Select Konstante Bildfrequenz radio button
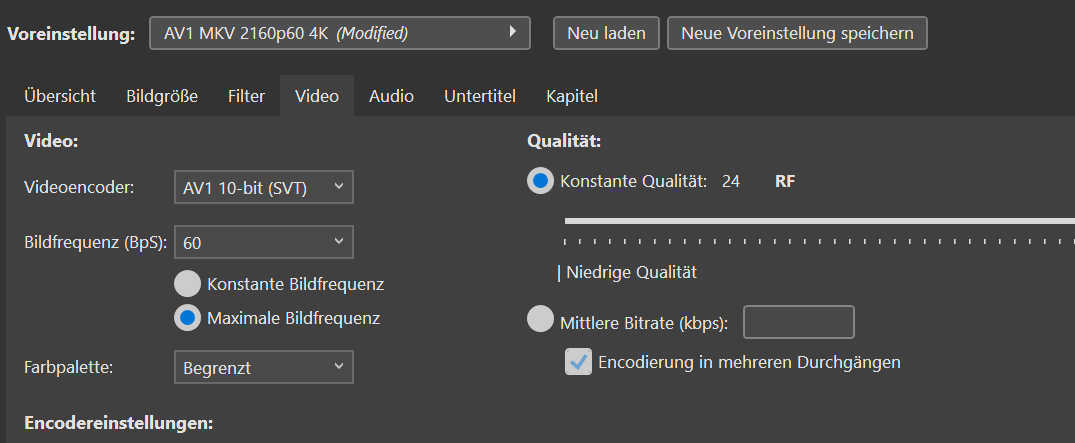1075x443 pixels. pyautogui.click(x=187, y=284)
